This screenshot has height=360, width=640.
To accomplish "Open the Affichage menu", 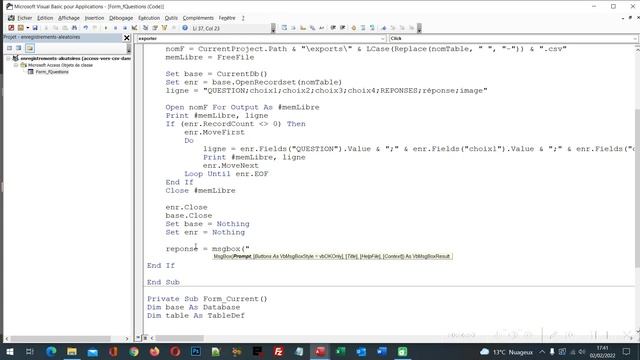I will pos(69,18).
